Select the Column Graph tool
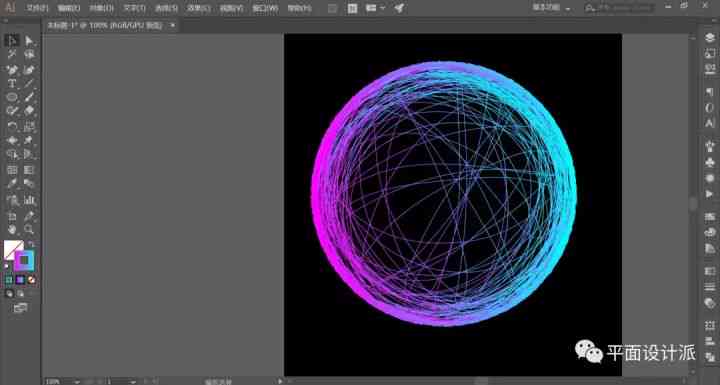720x385 pixels. pos(29,200)
